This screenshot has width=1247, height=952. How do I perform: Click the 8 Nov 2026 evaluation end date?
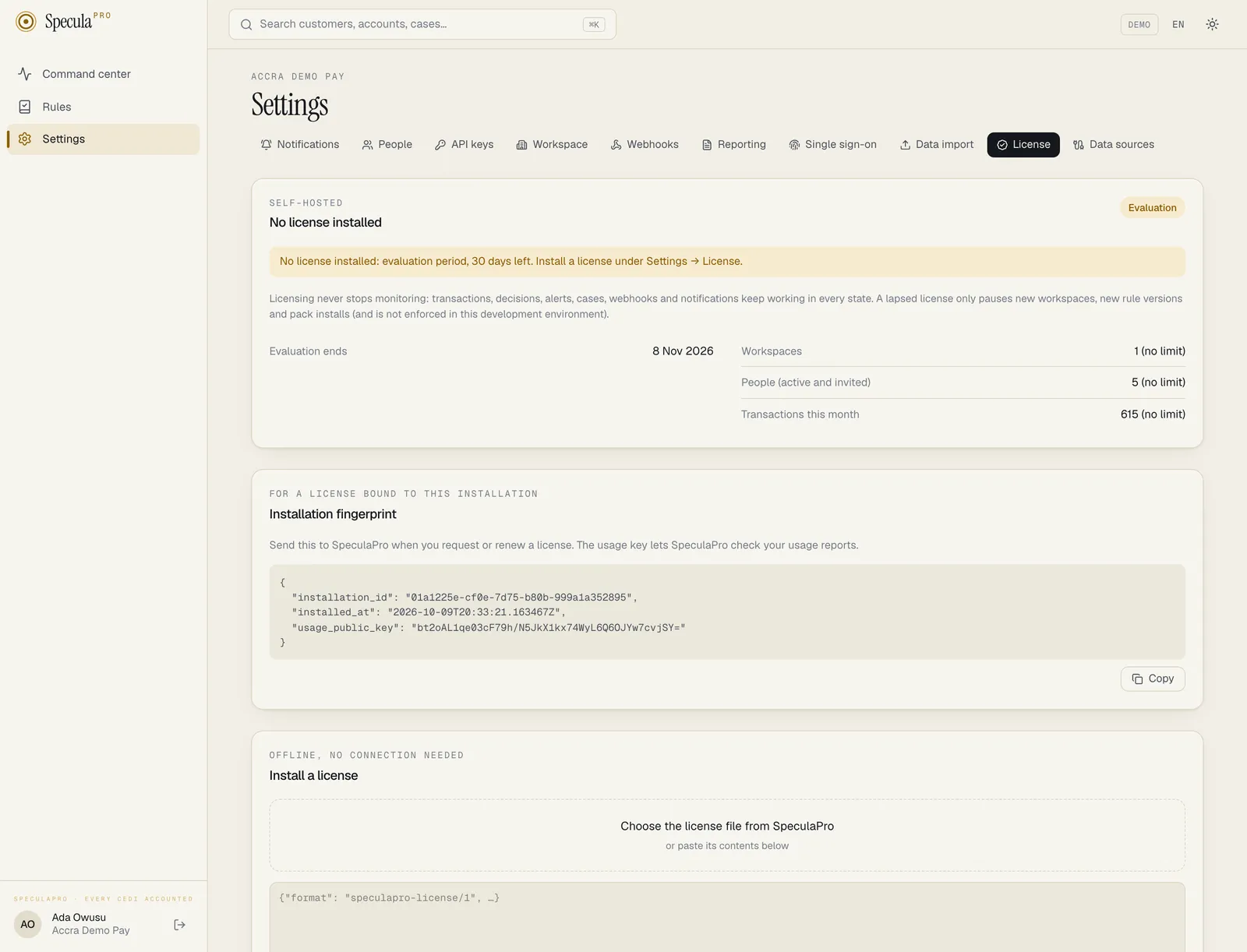click(x=683, y=351)
